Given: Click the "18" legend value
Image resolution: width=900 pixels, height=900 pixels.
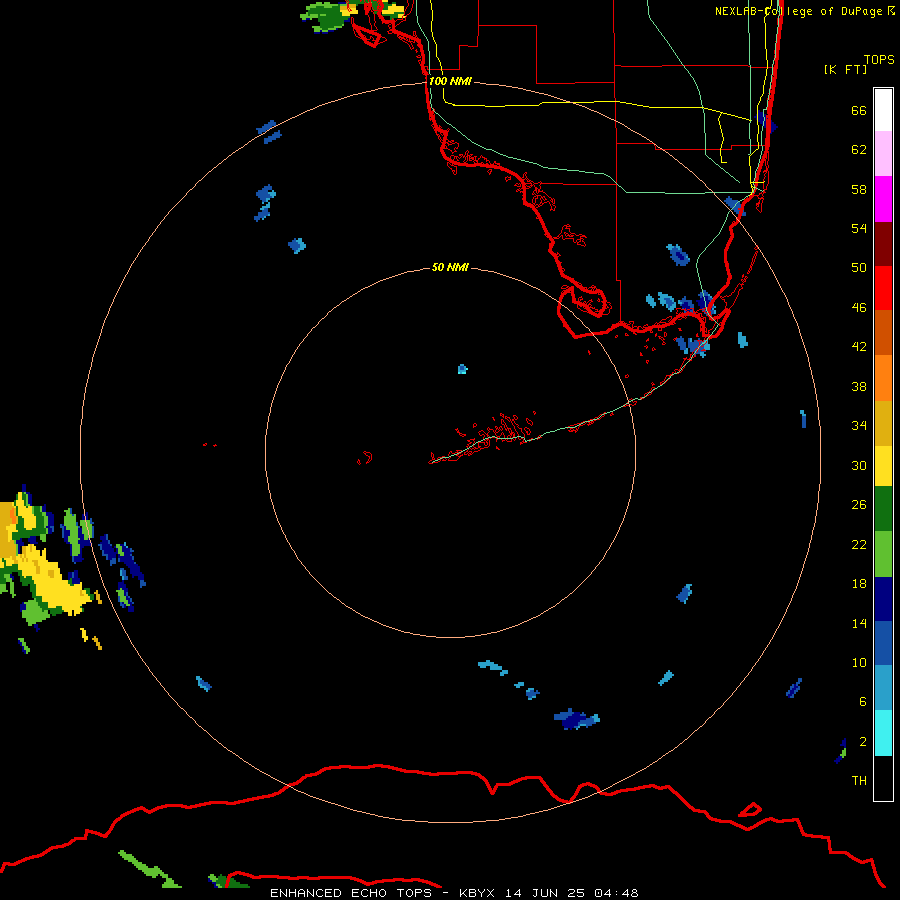Looking at the screenshot, I should coord(859,584).
